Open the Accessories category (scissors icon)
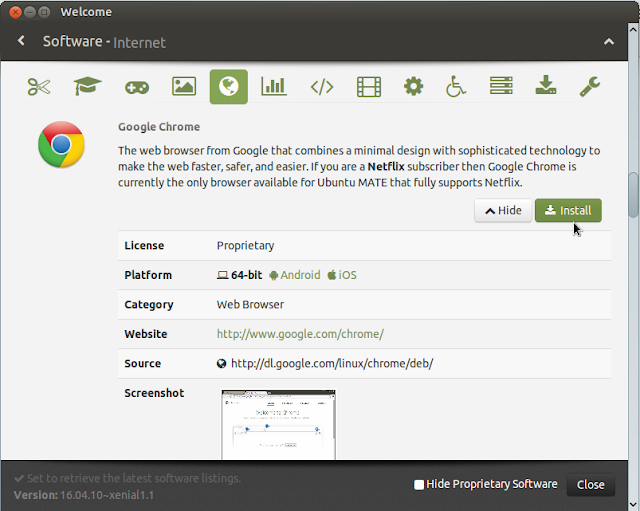 click(39, 87)
